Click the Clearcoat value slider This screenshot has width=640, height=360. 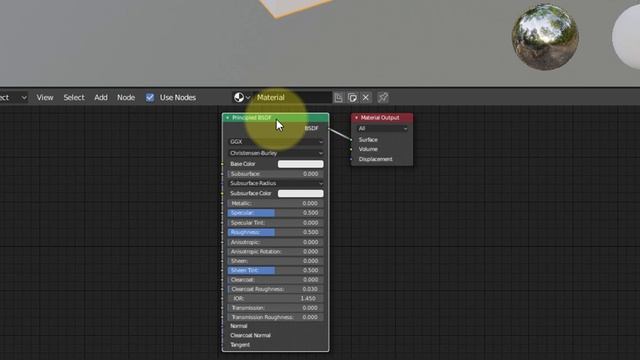pyautogui.click(x=276, y=280)
